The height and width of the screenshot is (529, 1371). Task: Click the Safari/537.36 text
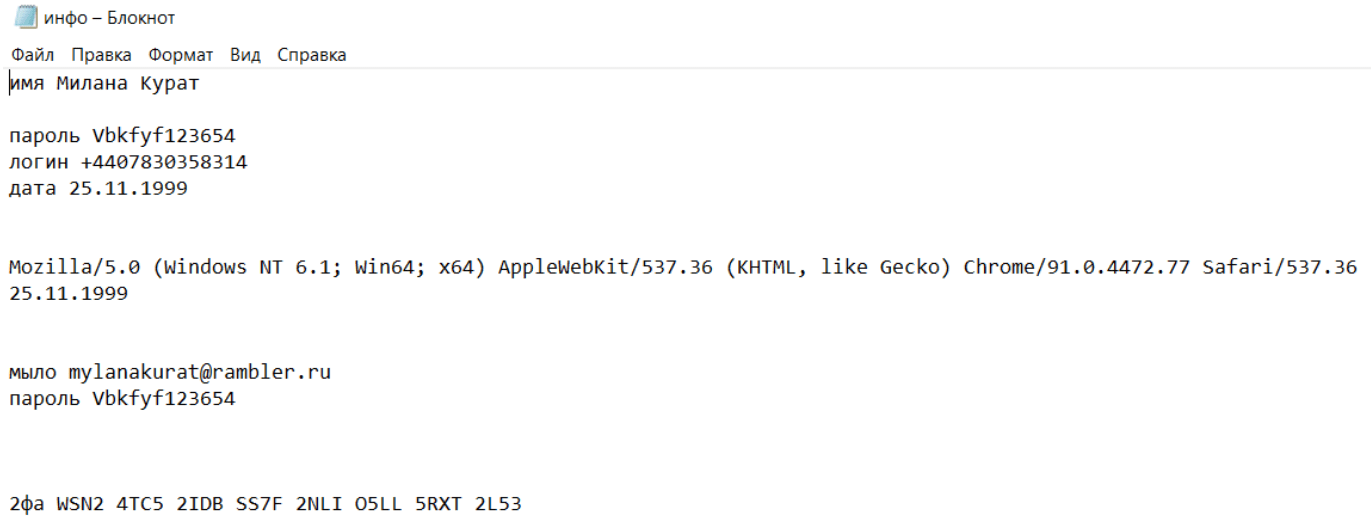1280,267
